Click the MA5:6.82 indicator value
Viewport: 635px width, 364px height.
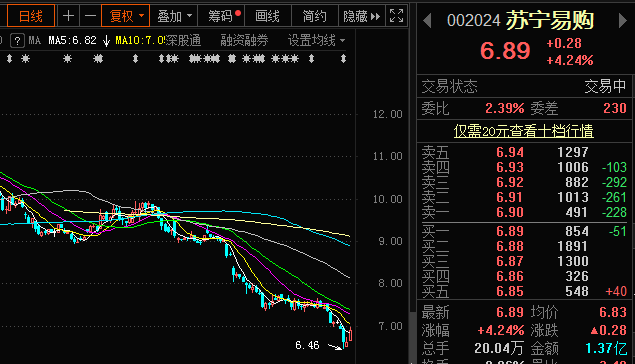tap(72, 40)
